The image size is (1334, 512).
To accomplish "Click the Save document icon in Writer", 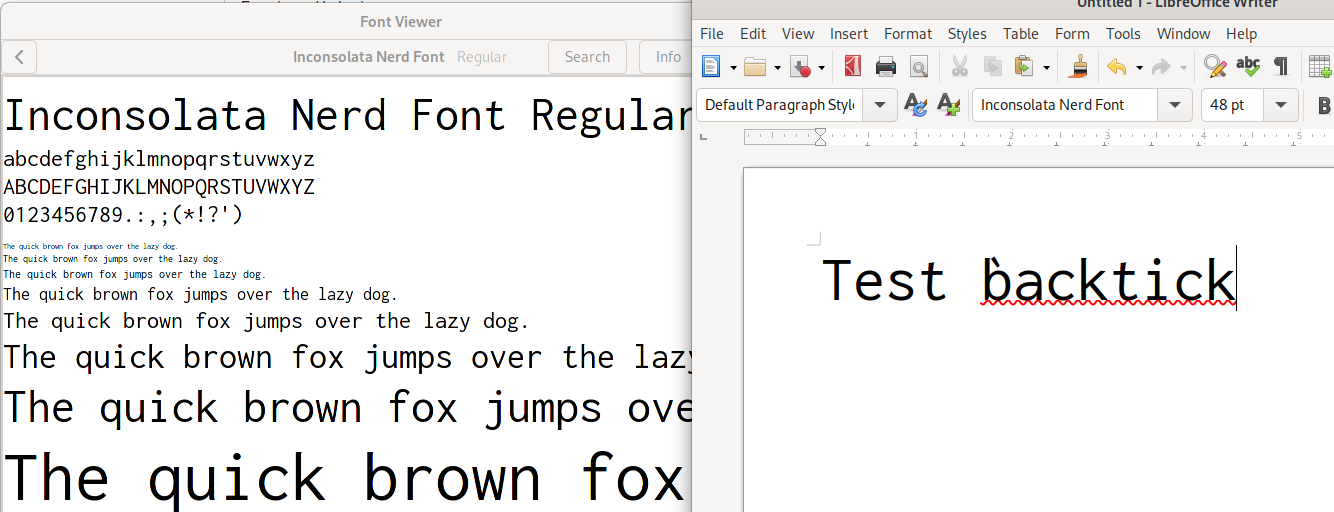I will tap(800, 67).
